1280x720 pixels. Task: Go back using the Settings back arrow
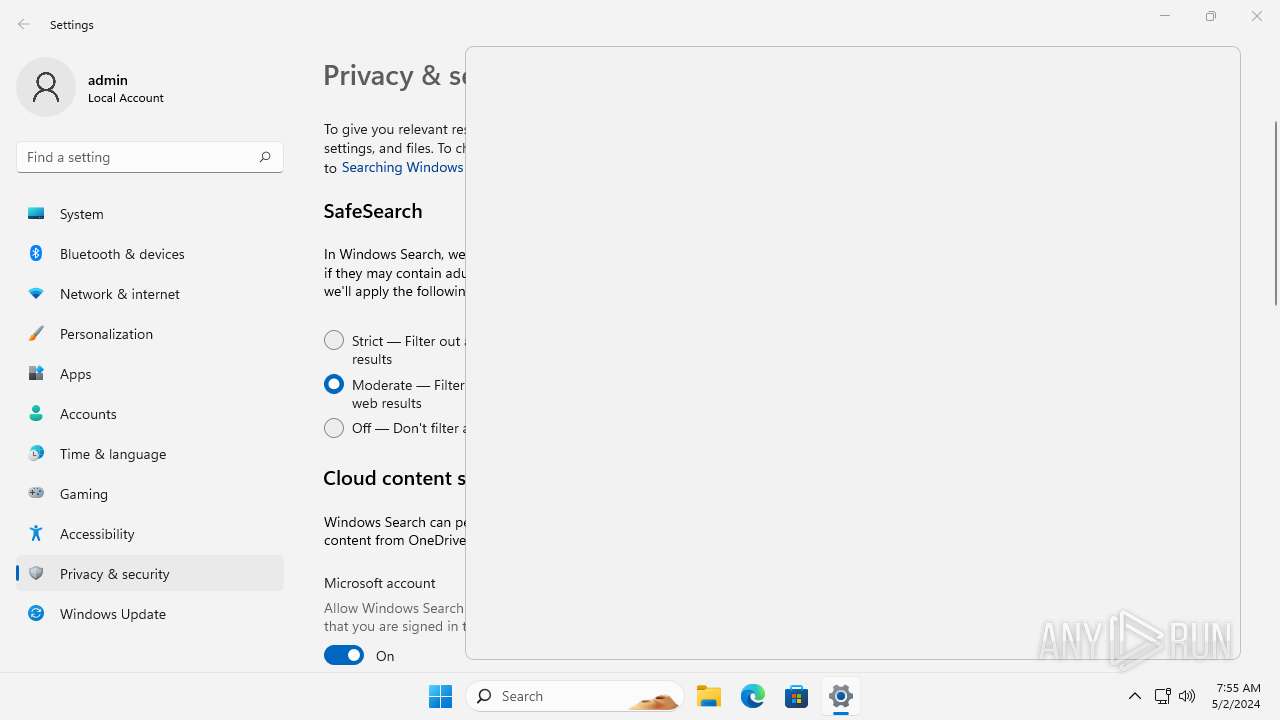tap(24, 24)
